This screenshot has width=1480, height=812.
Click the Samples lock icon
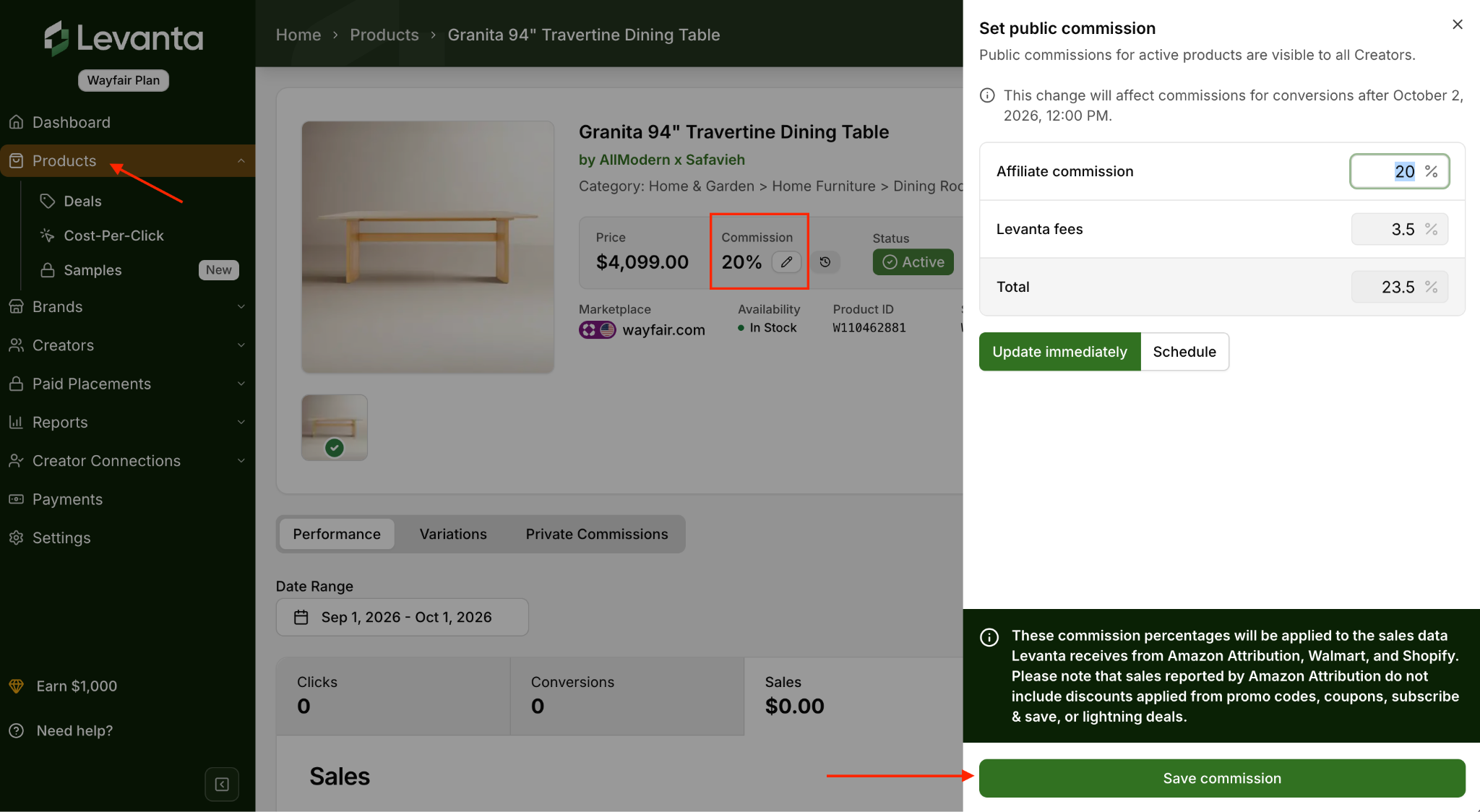[x=48, y=270]
